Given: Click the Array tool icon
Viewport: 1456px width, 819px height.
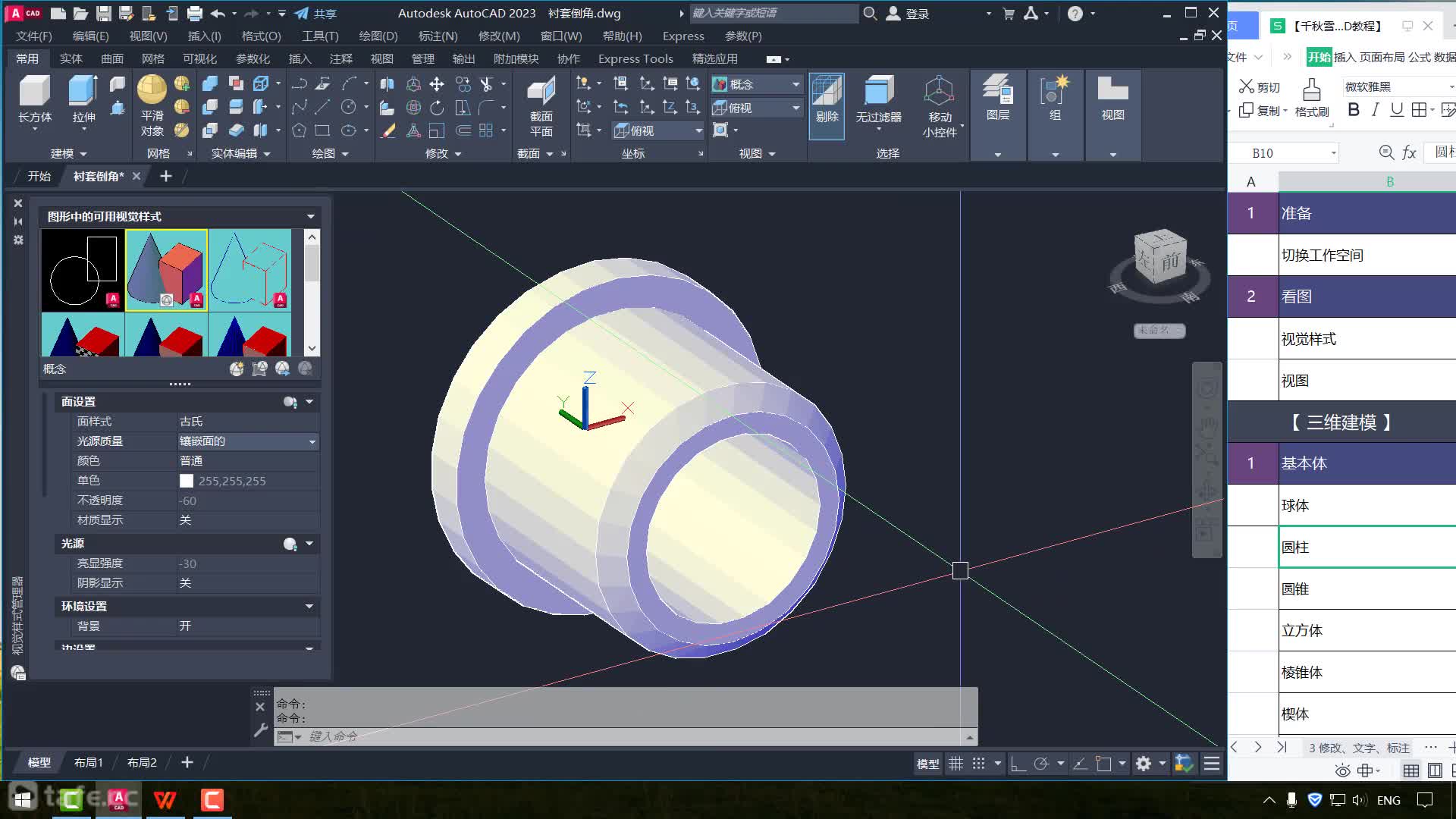Looking at the screenshot, I should click(x=486, y=130).
